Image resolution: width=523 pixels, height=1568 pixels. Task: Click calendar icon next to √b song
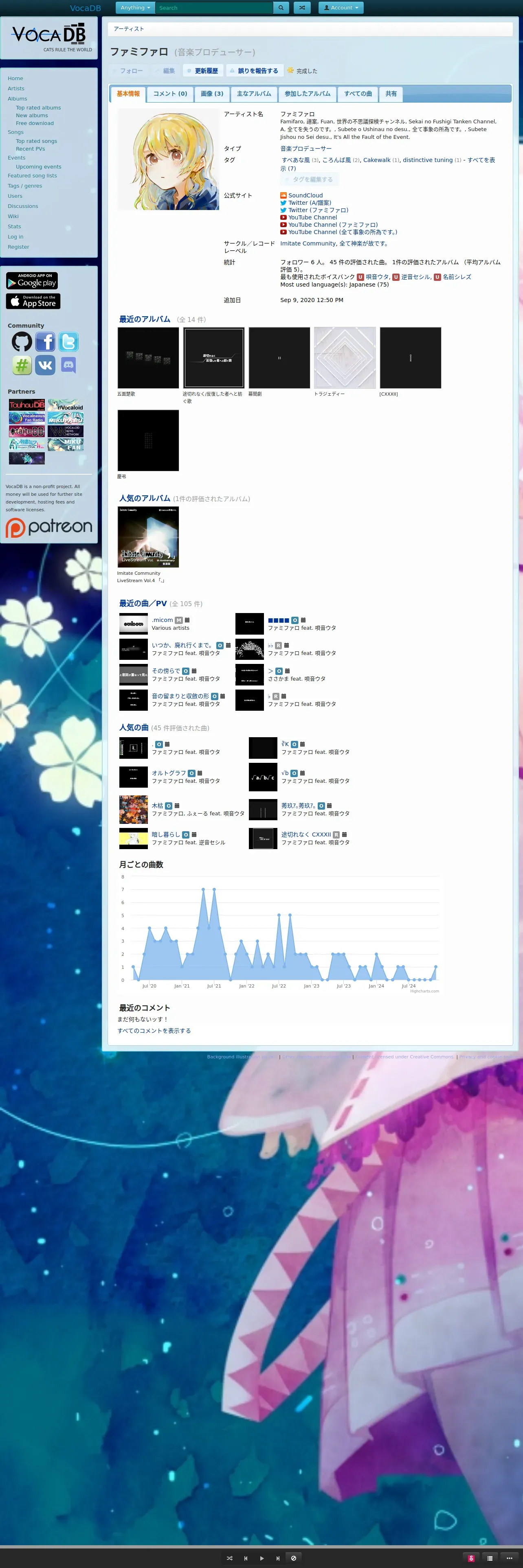coord(303,773)
